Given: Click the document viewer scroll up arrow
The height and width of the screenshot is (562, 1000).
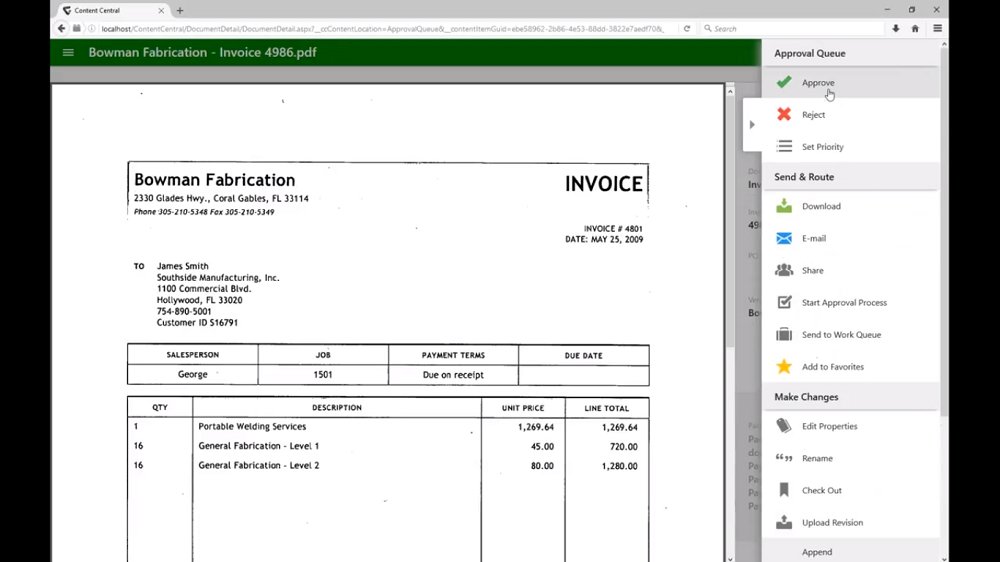Looking at the screenshot, I should pos(730,91).
